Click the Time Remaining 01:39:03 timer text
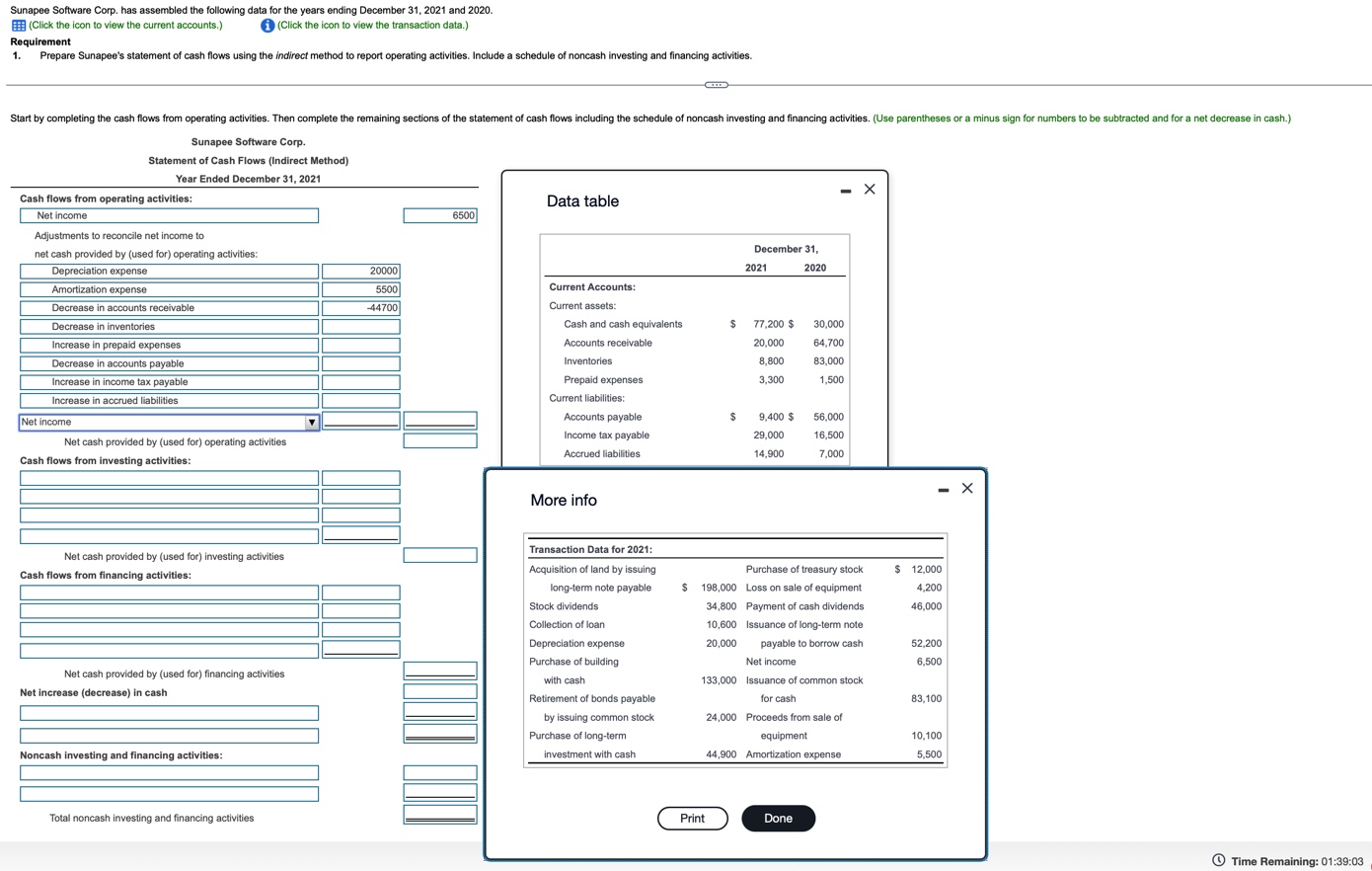Screen dimensions: 1372x871 1297,861
